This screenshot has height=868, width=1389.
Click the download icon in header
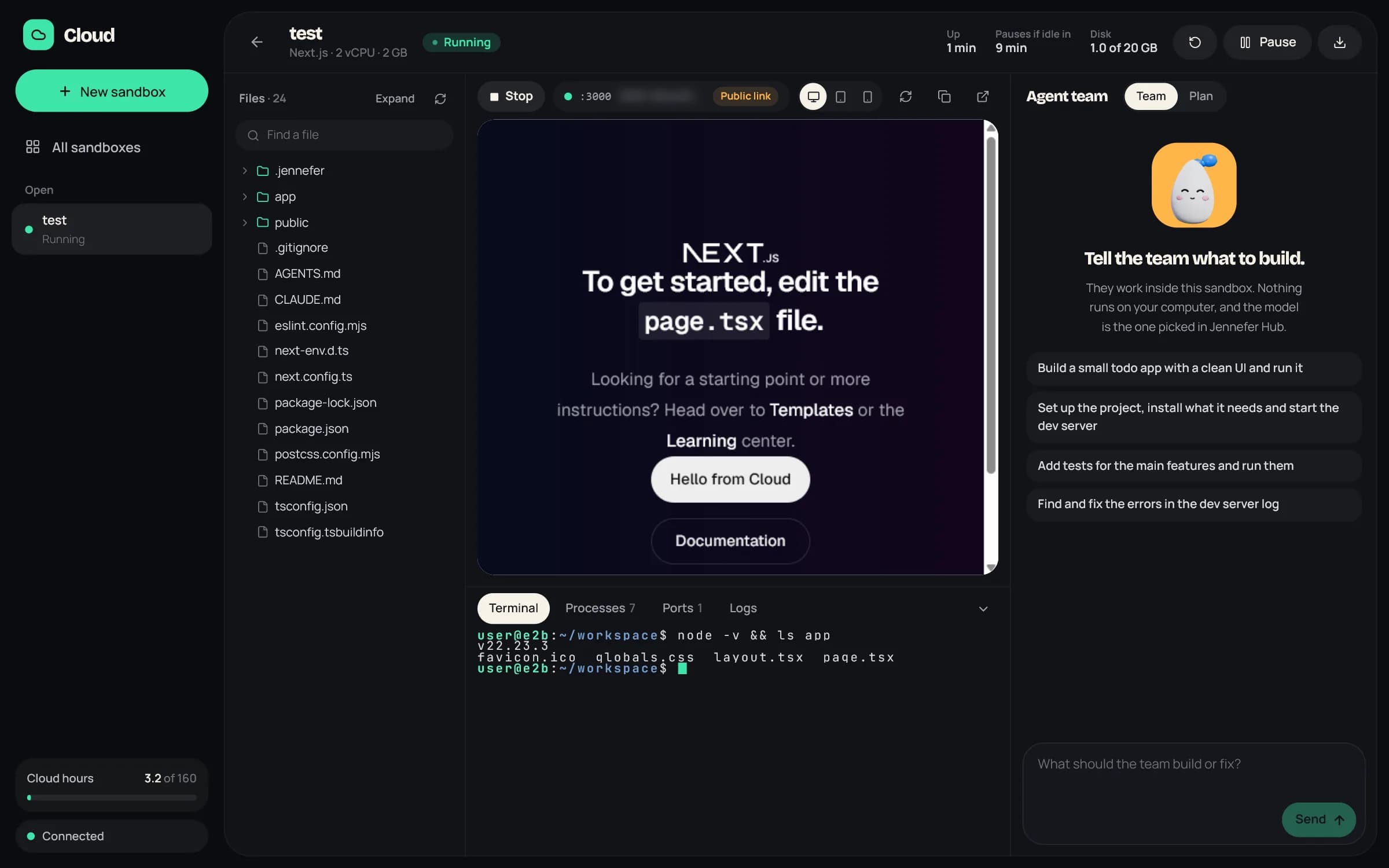(x=1339, y=42)
